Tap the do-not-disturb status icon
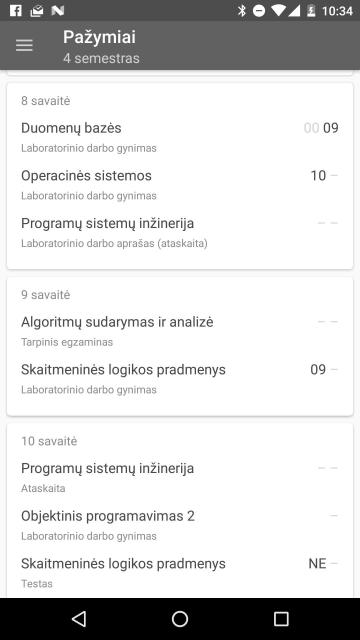The width and height of the screenshot is (360, 640). 259,11
